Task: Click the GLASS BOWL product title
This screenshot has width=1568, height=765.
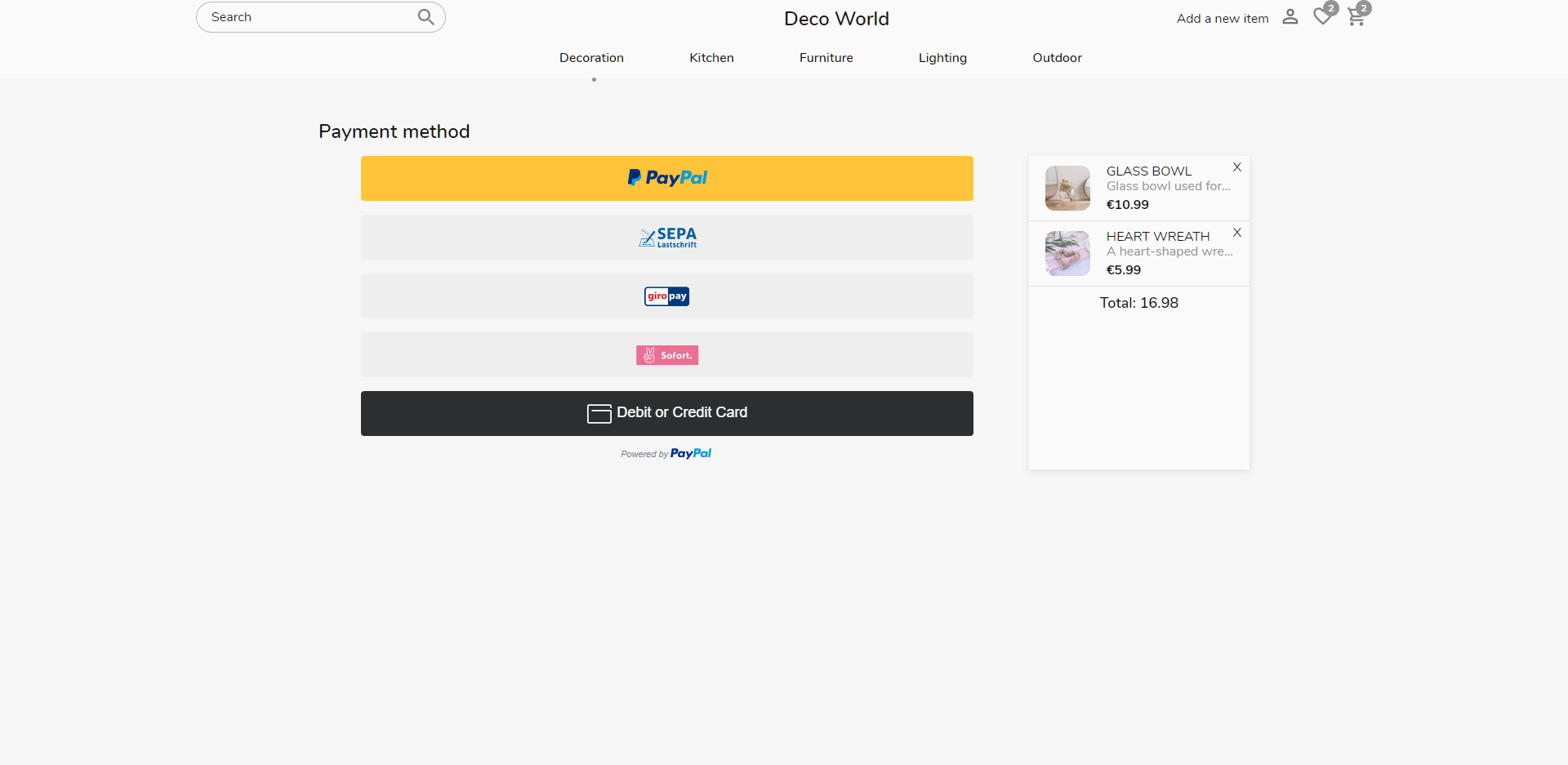Action: click(x=1149, y=171)
